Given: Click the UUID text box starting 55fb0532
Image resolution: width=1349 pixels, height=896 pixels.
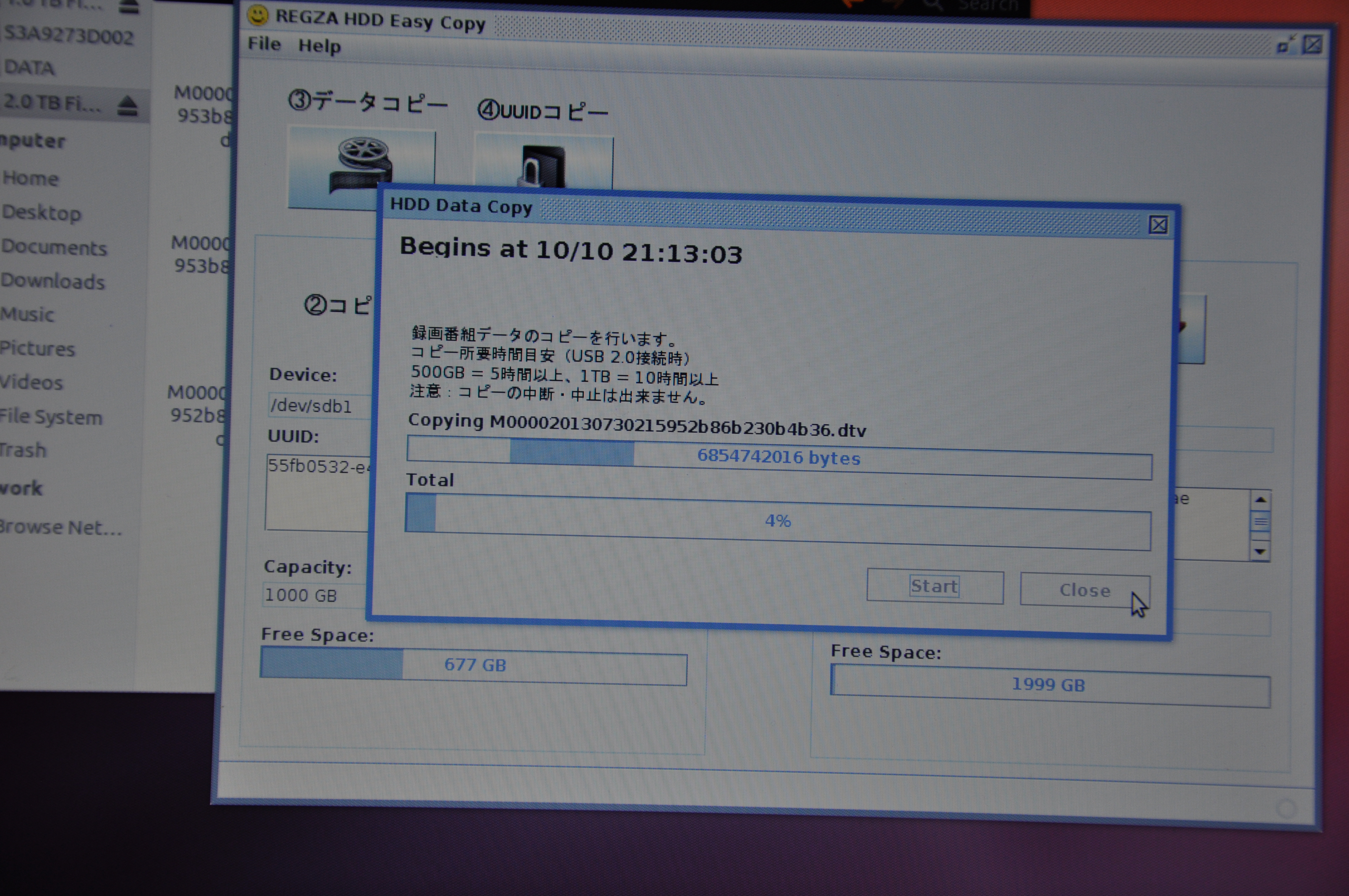Looking at the screenshot, I should point(318,492).
